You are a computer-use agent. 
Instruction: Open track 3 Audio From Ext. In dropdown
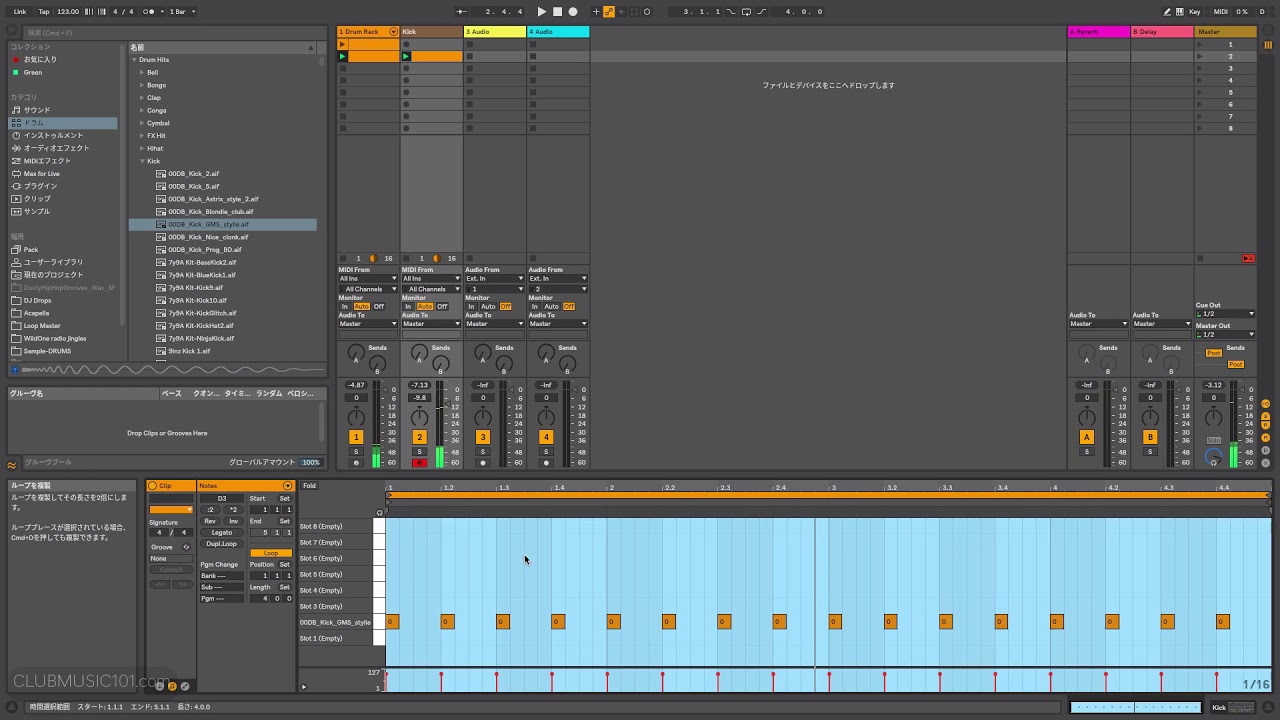tap(494, 279)
